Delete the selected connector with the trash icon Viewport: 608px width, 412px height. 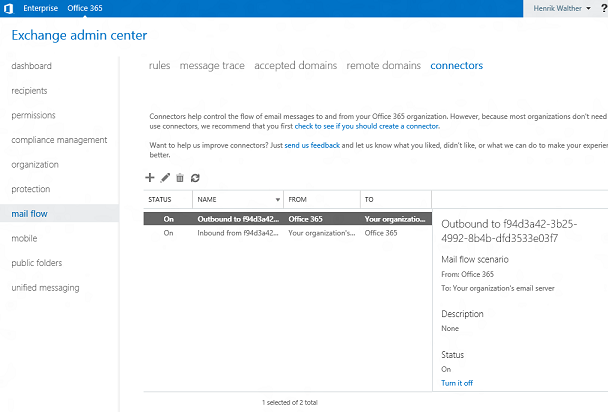point(180,178)
